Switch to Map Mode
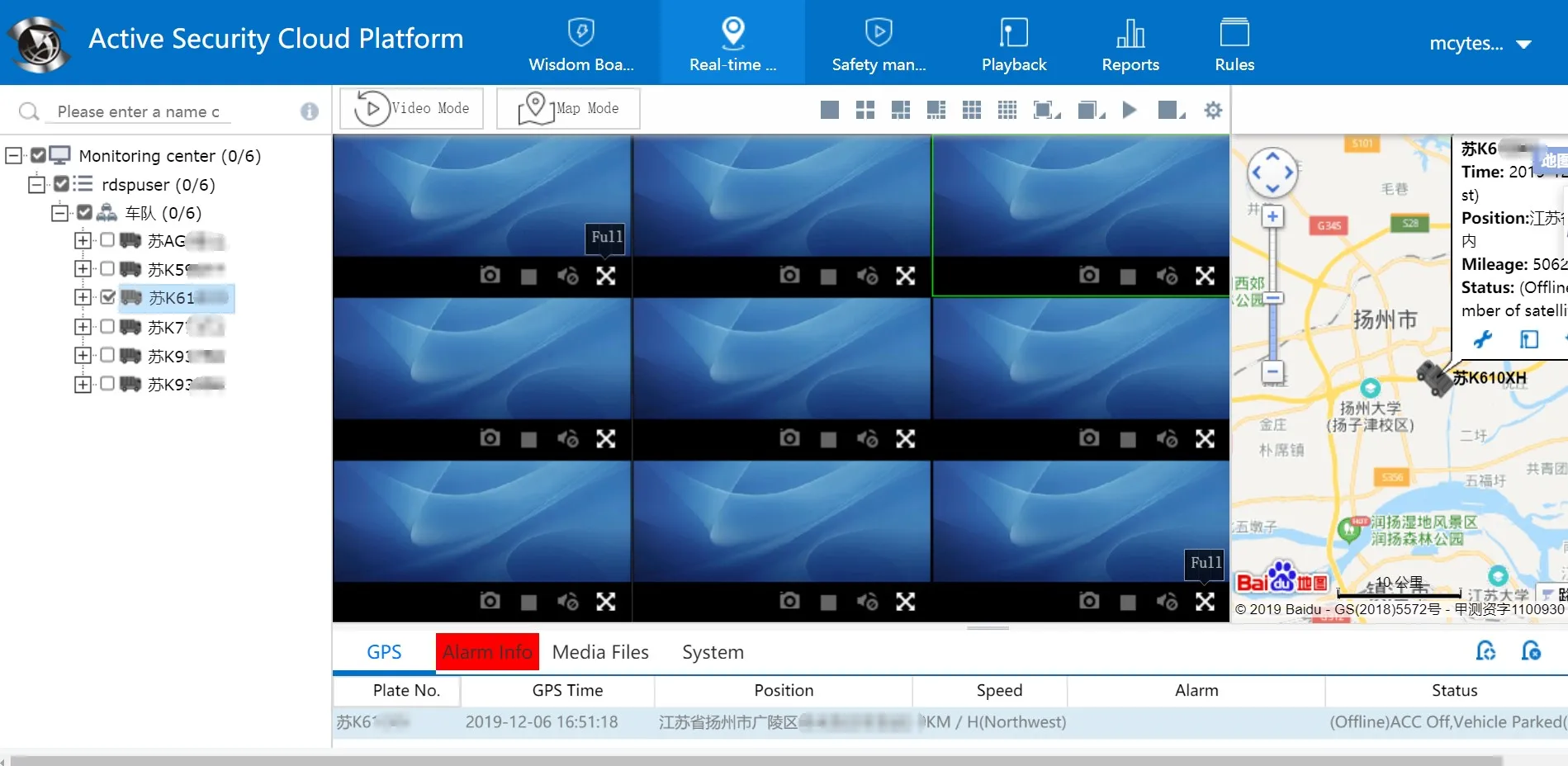 [568, 108]
